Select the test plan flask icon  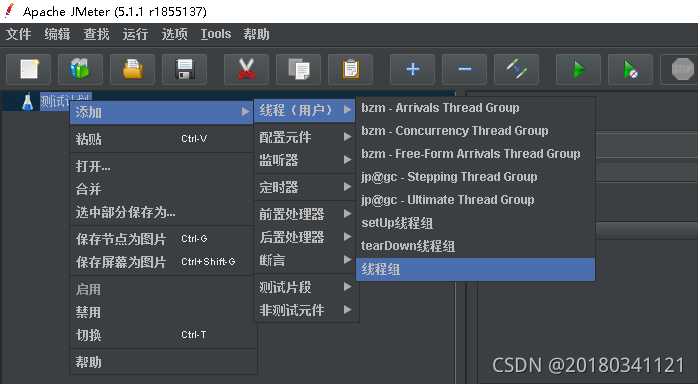click(x=28, y=101)
